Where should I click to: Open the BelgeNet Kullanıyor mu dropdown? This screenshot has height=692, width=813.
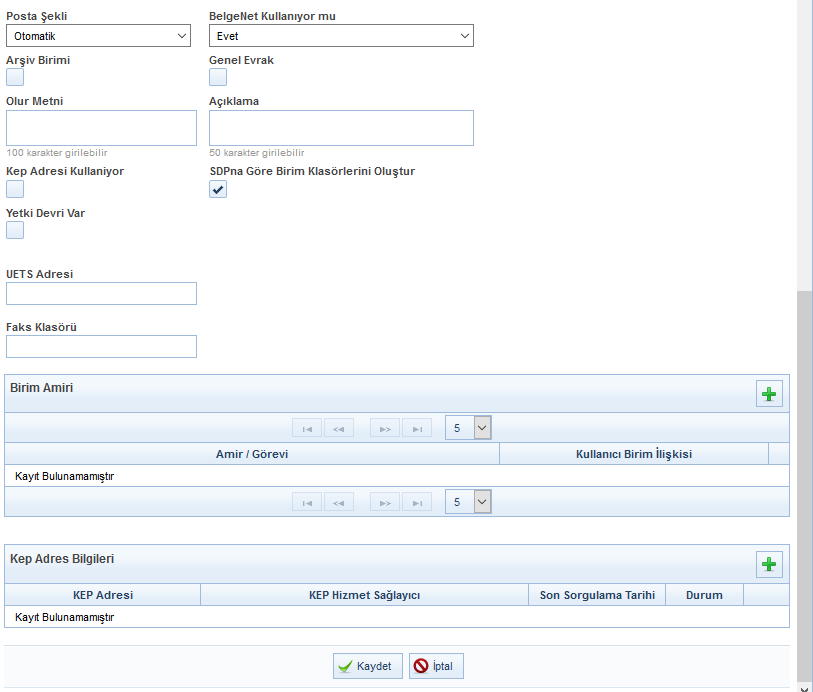(x=341, y=36)
